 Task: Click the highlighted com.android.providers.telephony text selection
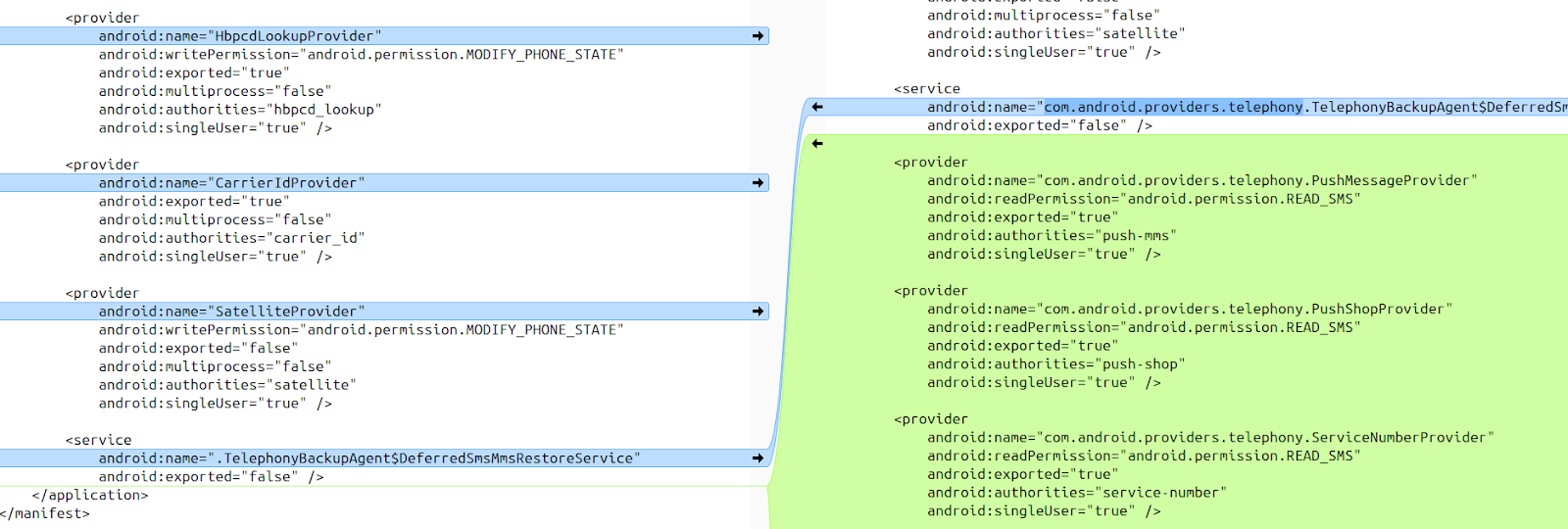point(1173,107)
